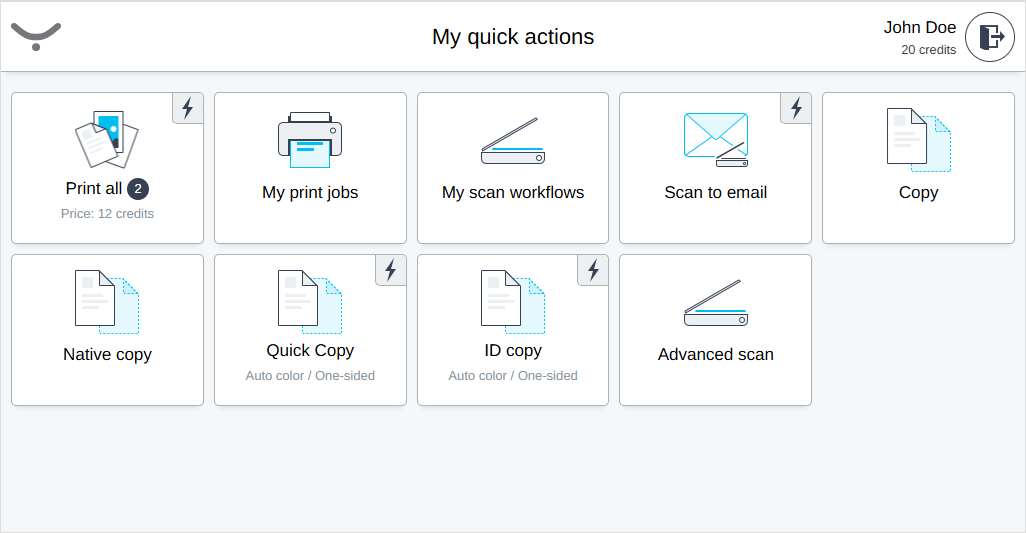Select the ID copy label
The image size is (1026, 533).
point(513,351)
